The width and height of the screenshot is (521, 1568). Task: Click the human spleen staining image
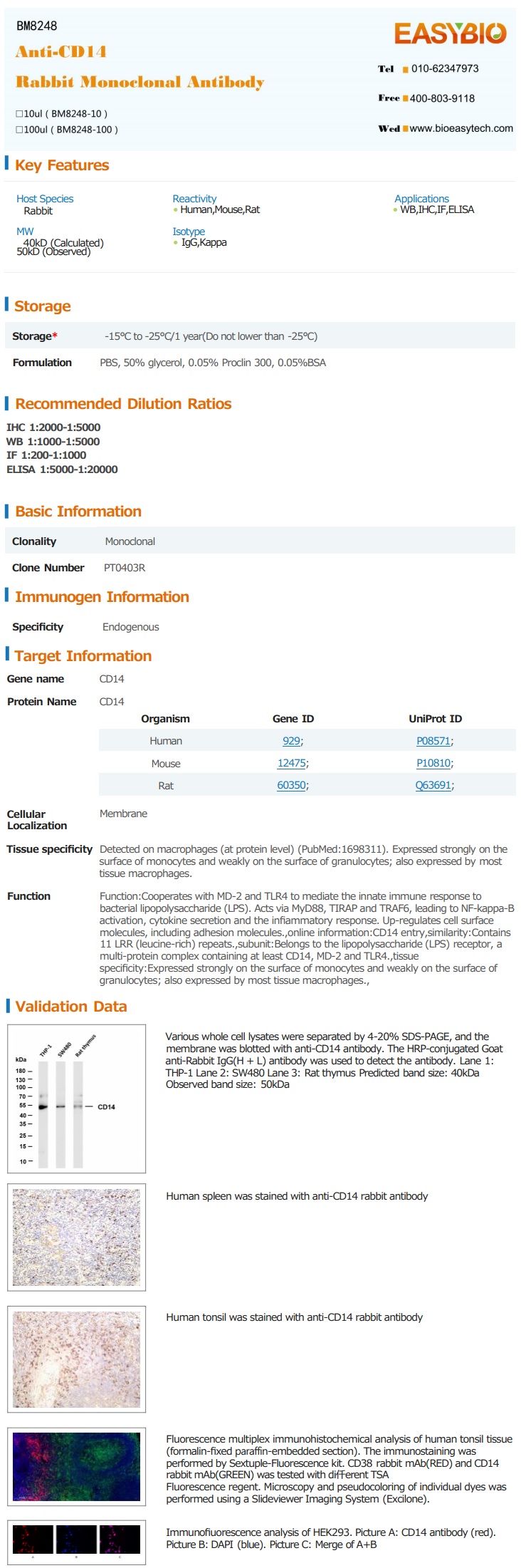[x=76, y=1237]
